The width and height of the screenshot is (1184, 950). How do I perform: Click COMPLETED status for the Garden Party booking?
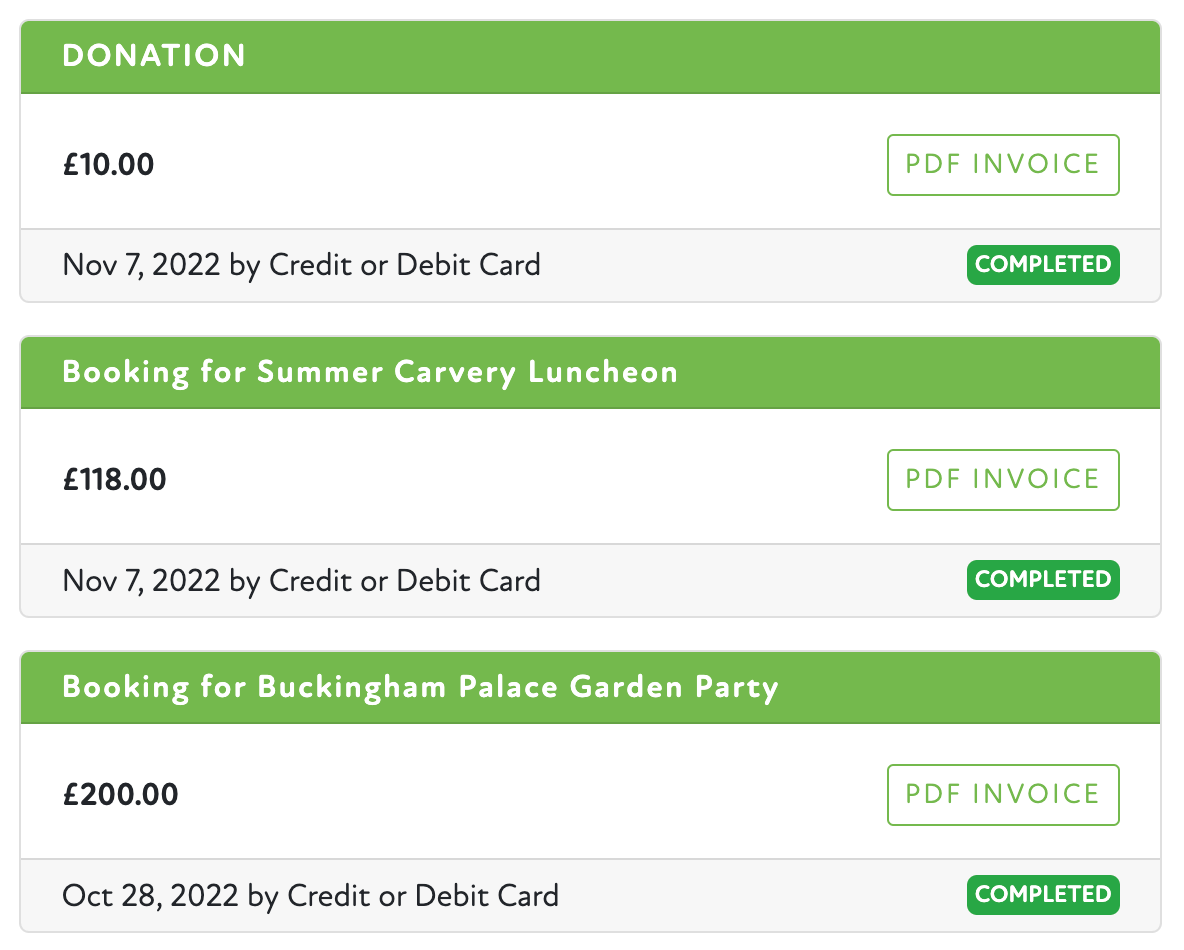[1042, 895]
